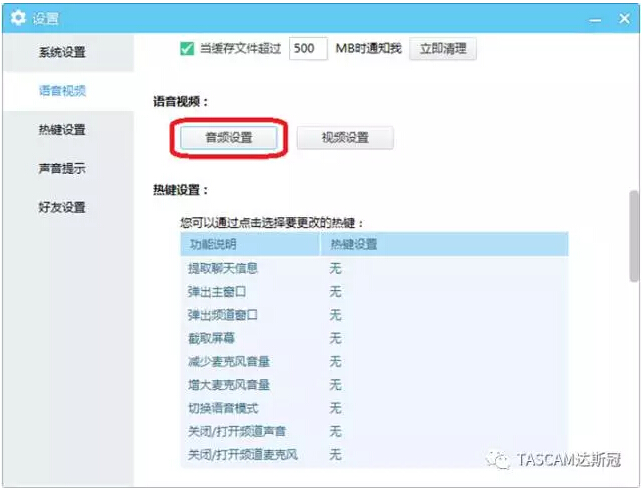Click the 无 hotkey value for 截取屏幕
The height and width of the screenshot is (492, 642).
pyautogui.click(x=335, y=338)
